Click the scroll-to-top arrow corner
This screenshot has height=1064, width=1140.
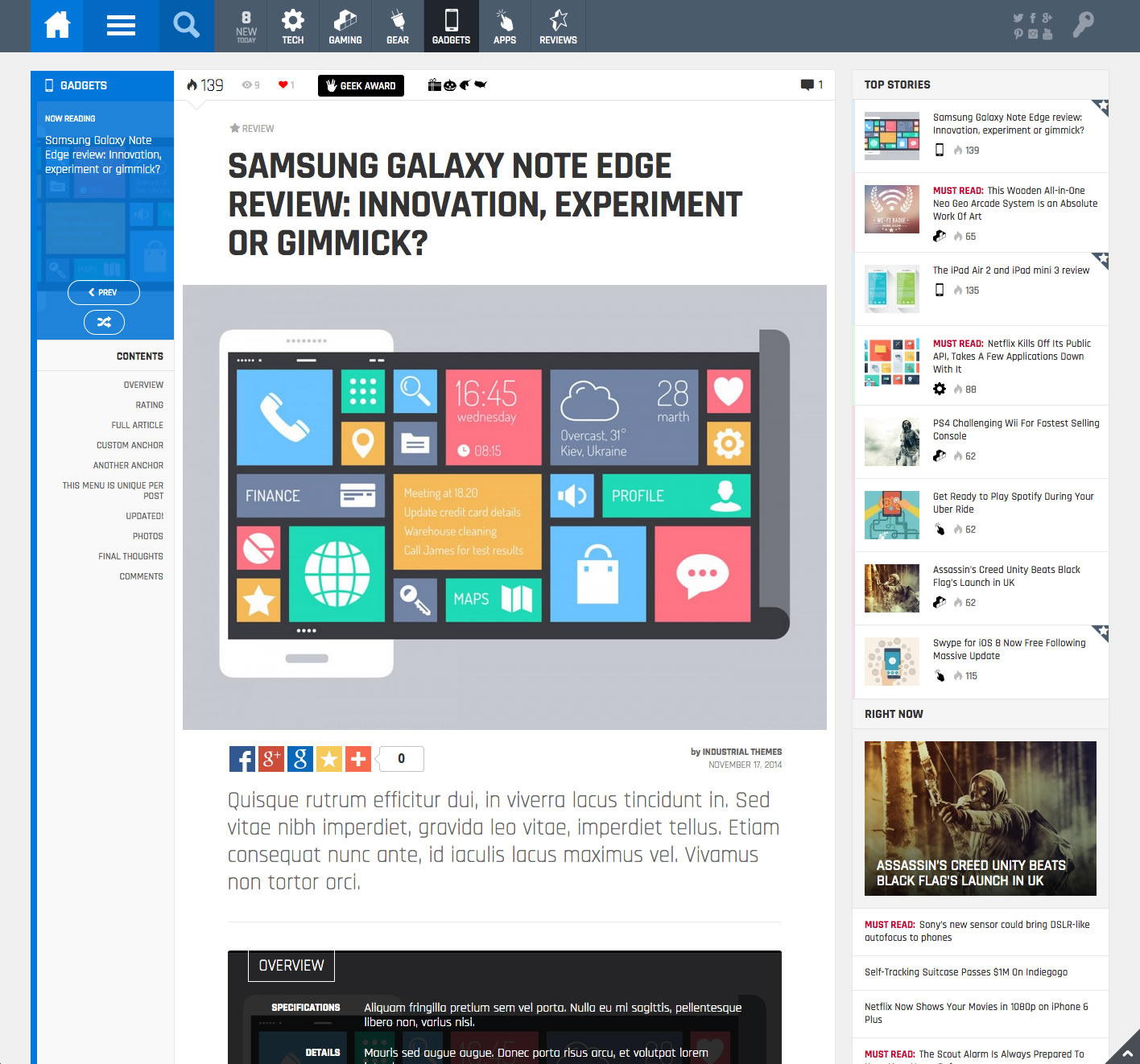click(1126, 1051)
